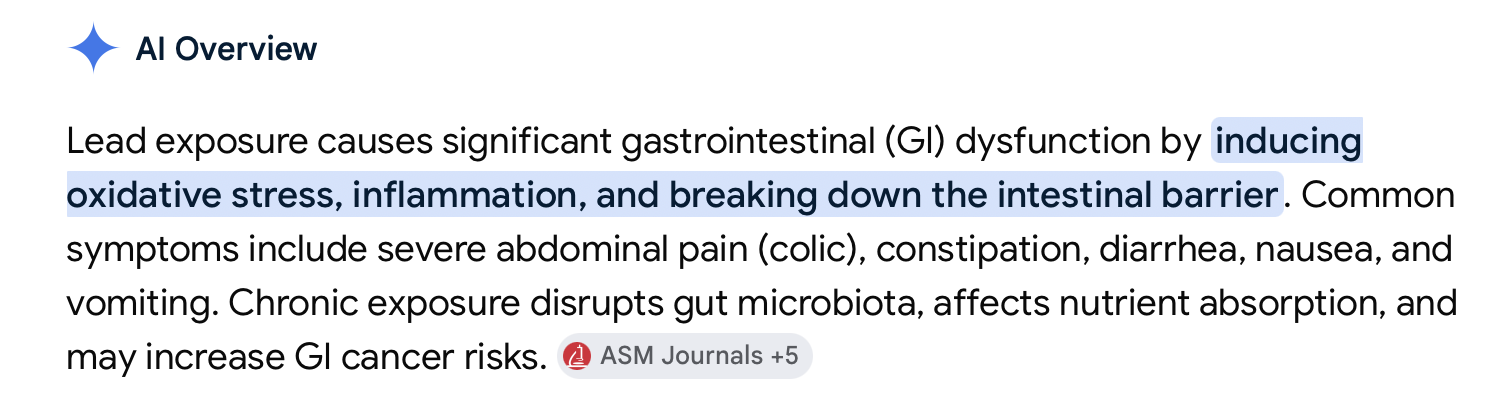
Task: Click the word "constipation"
Action: 982,246
